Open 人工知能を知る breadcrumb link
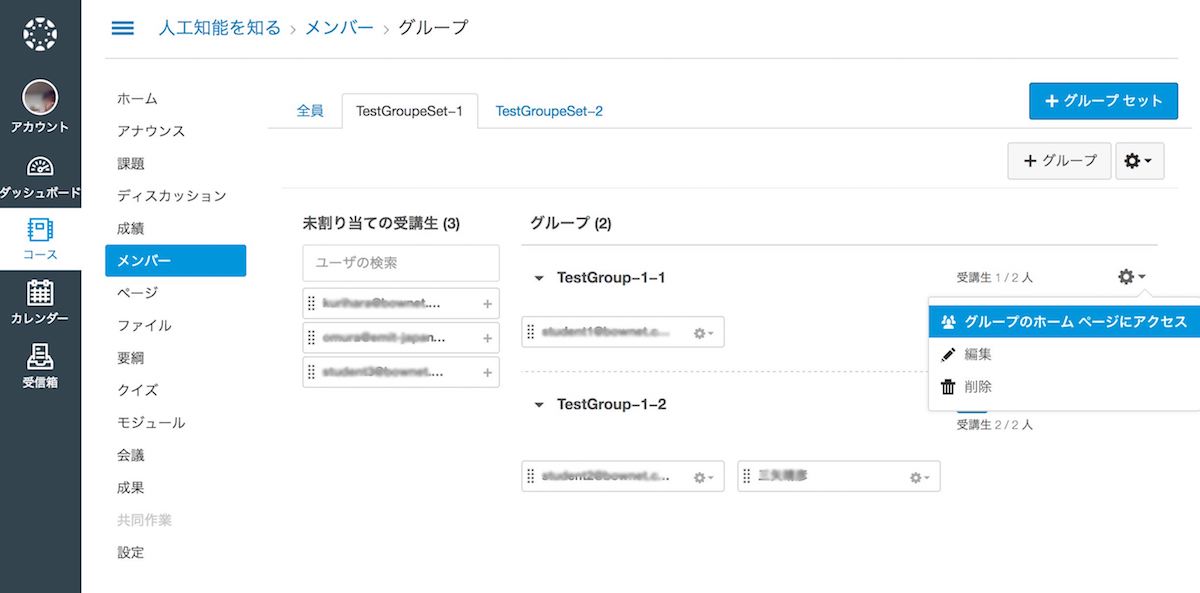This screenshot has width=1200, height=593. tap(219, 28)
